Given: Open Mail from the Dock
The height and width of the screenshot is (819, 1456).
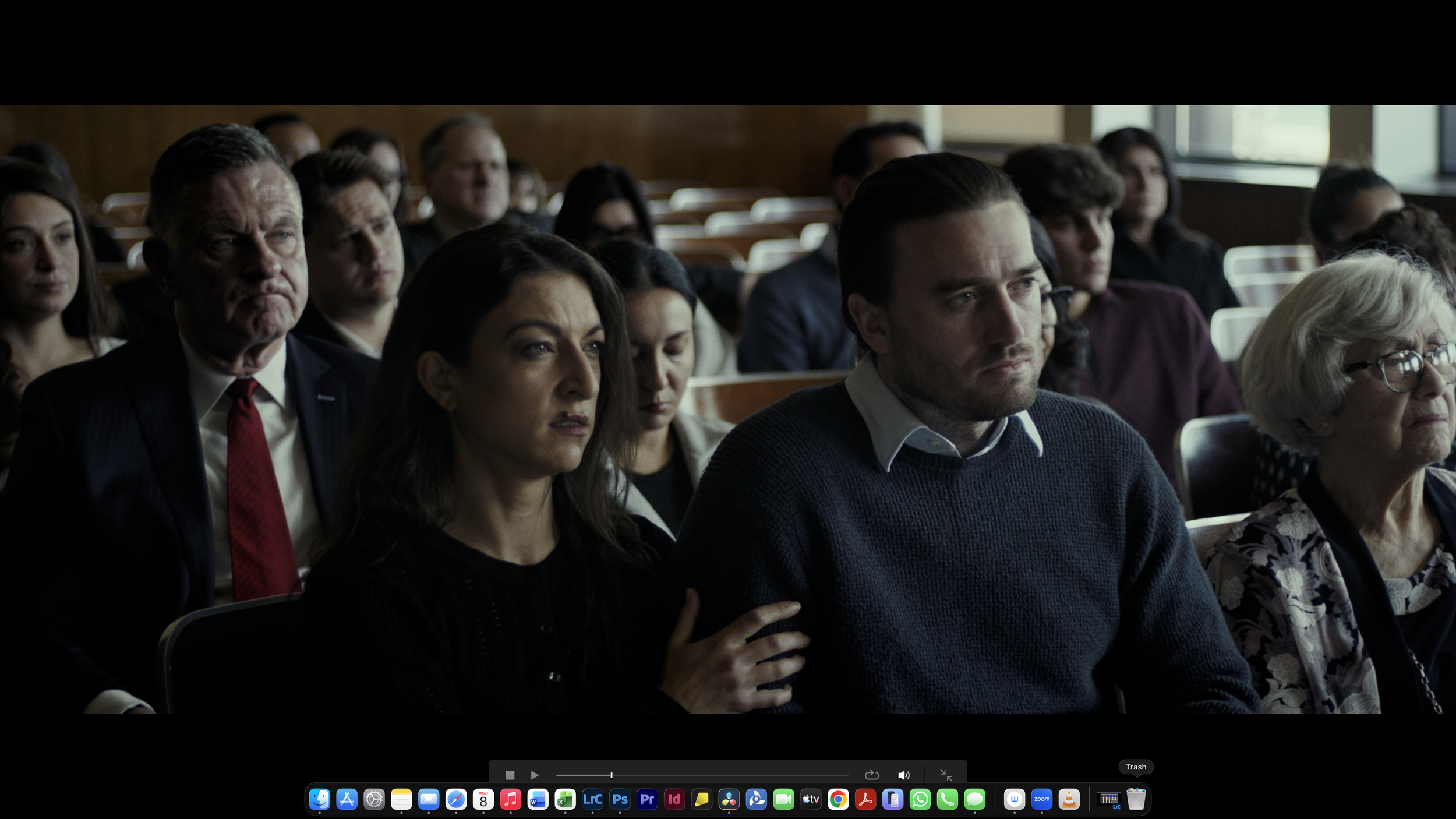Looking at the screenshot, I should coord(429,799).
